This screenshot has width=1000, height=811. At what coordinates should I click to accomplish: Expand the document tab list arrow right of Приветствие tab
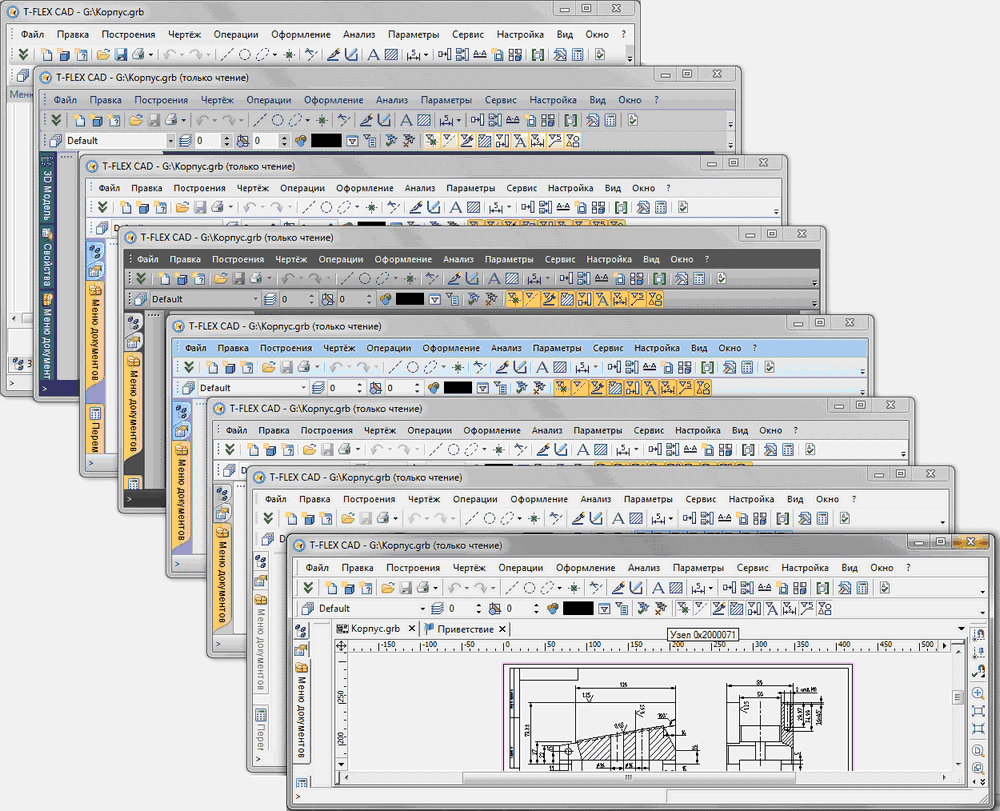coord(961,629)
